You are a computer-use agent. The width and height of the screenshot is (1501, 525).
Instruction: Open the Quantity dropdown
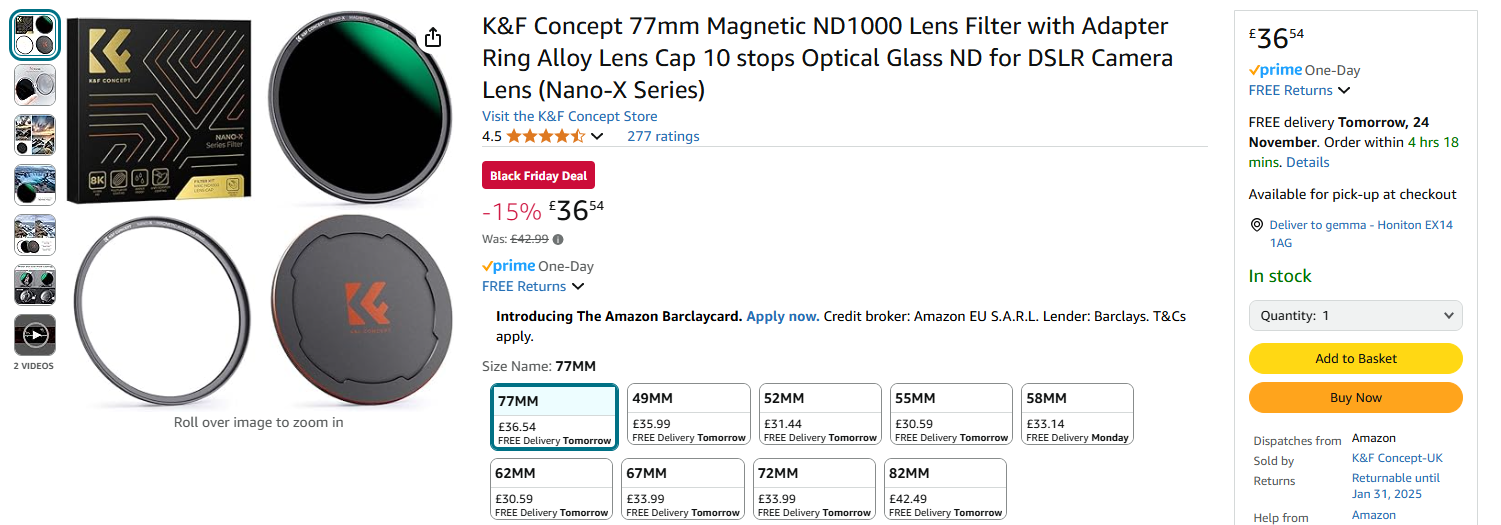(1355, 315)
